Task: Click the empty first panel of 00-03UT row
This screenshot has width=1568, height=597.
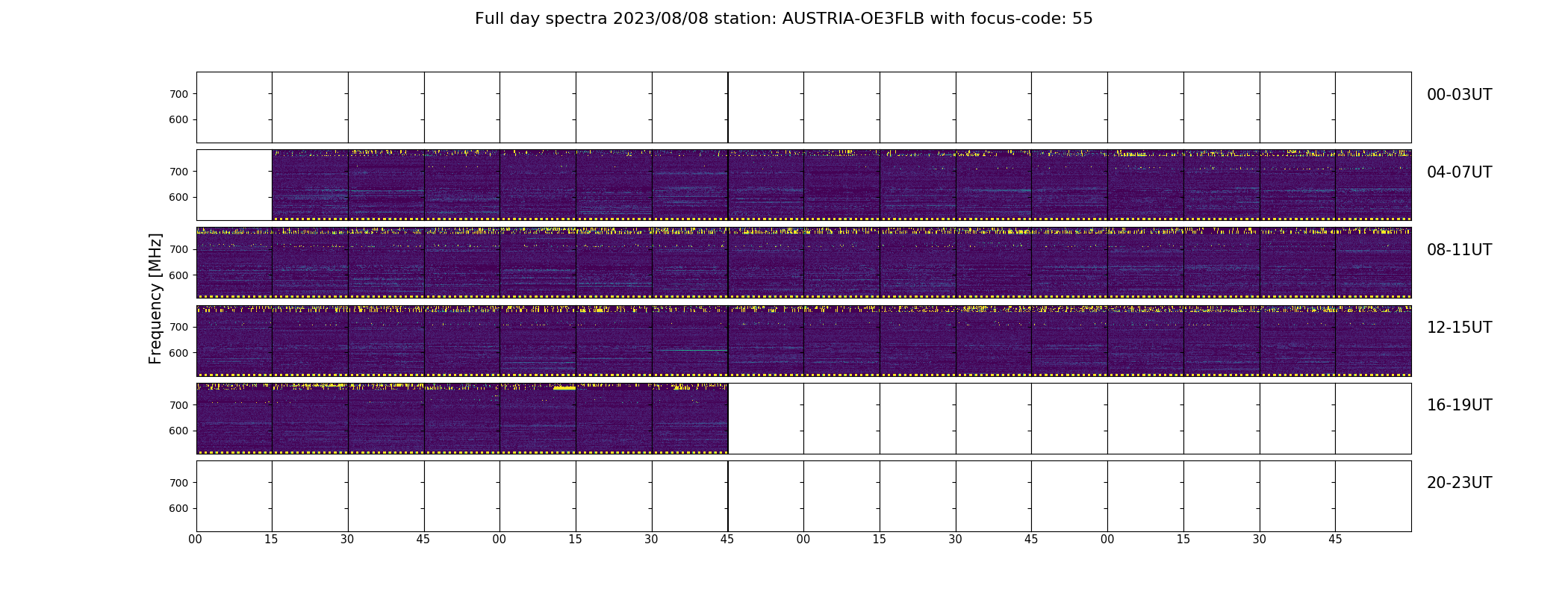Action: [234, 107]
